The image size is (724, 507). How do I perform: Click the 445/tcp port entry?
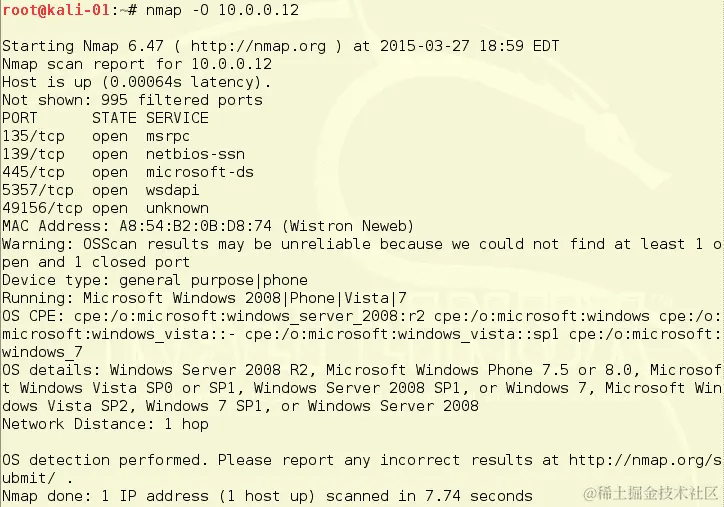click(33, 172)
